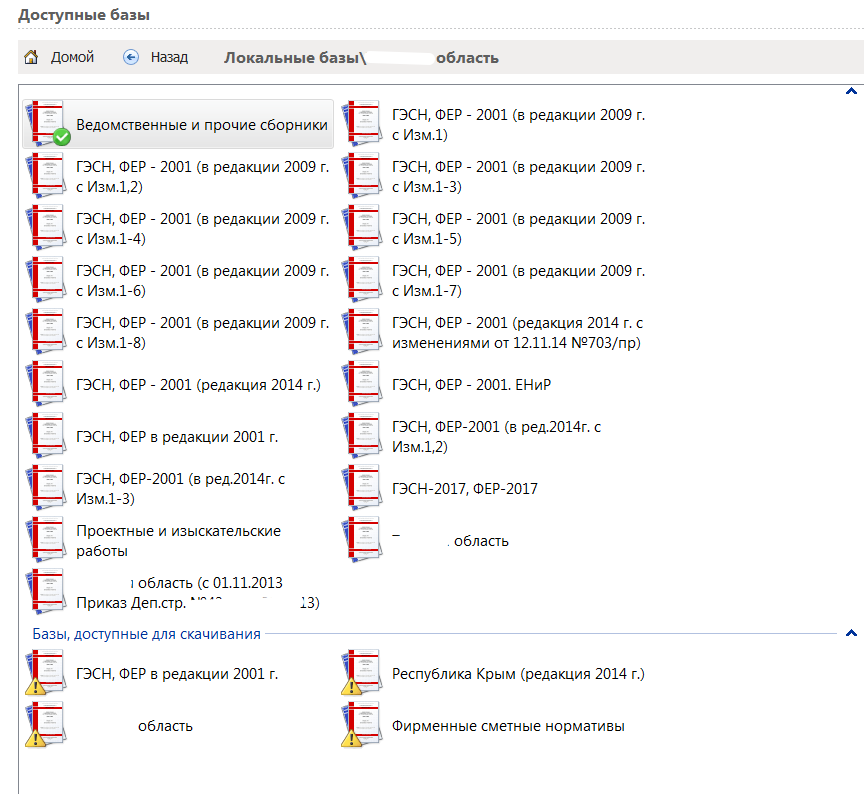
Task: Open ГЭСН-2017, ФЕР-2017 icon
Action: (362, 488)
